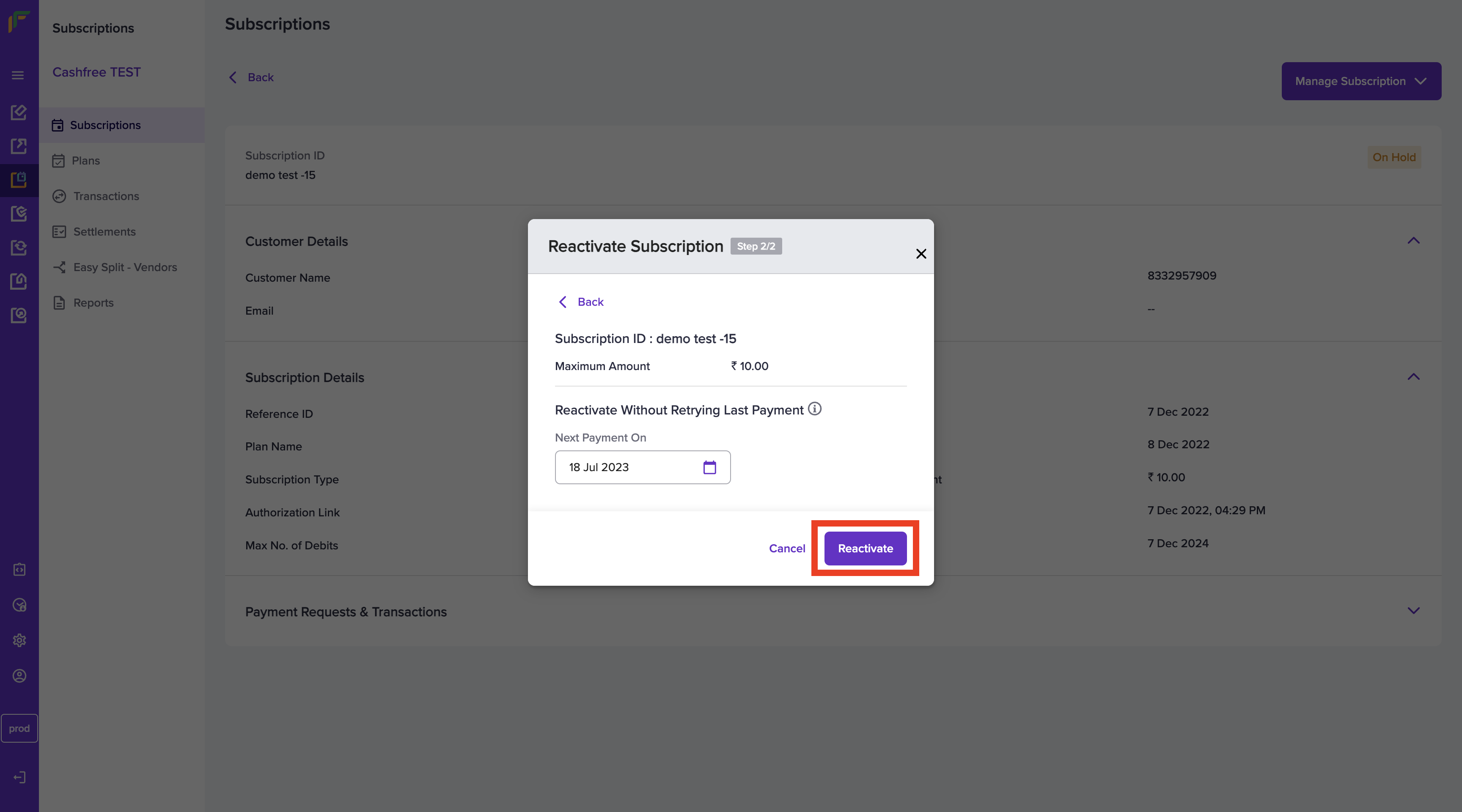Open Plans in the side menu

(x=86, y=161)
